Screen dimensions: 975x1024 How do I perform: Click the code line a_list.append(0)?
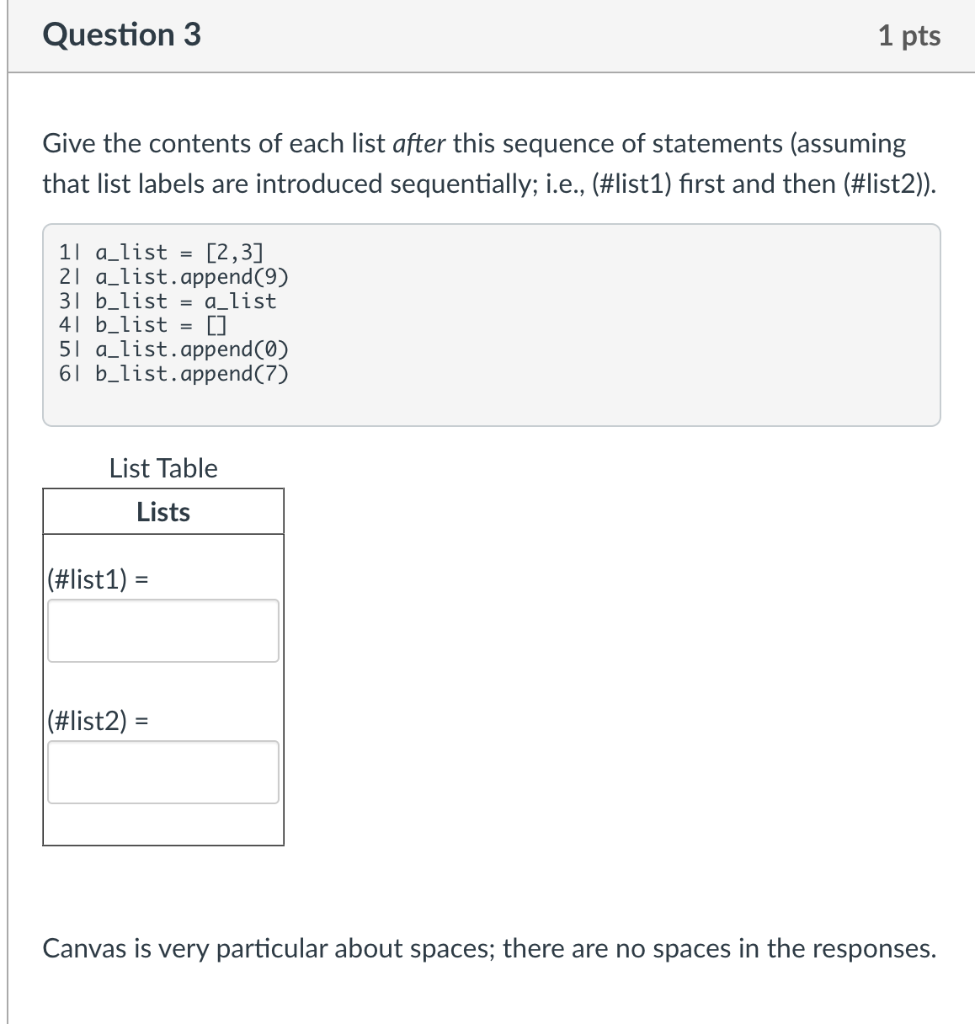pos(175,349)
